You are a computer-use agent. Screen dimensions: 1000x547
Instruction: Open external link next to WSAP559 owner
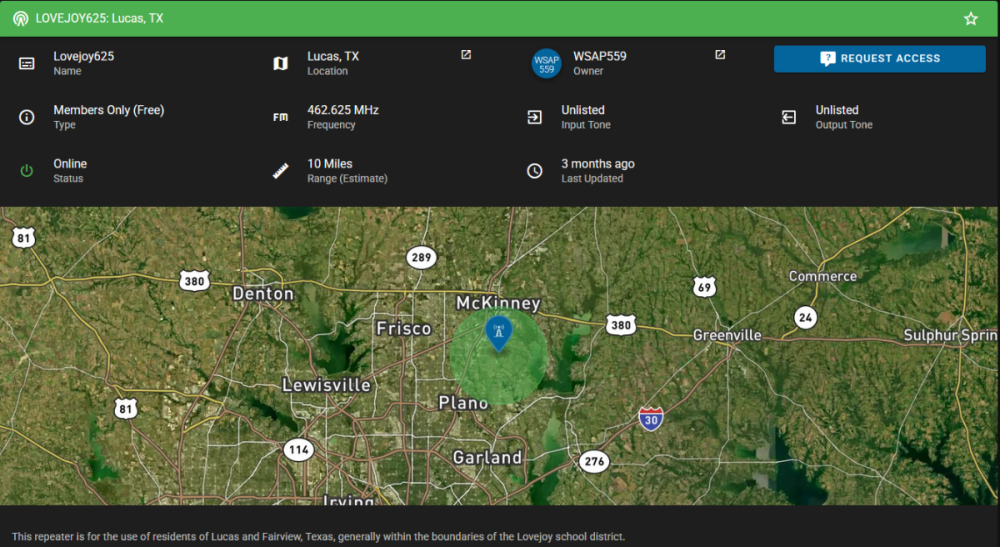click(x=720, y=55)
